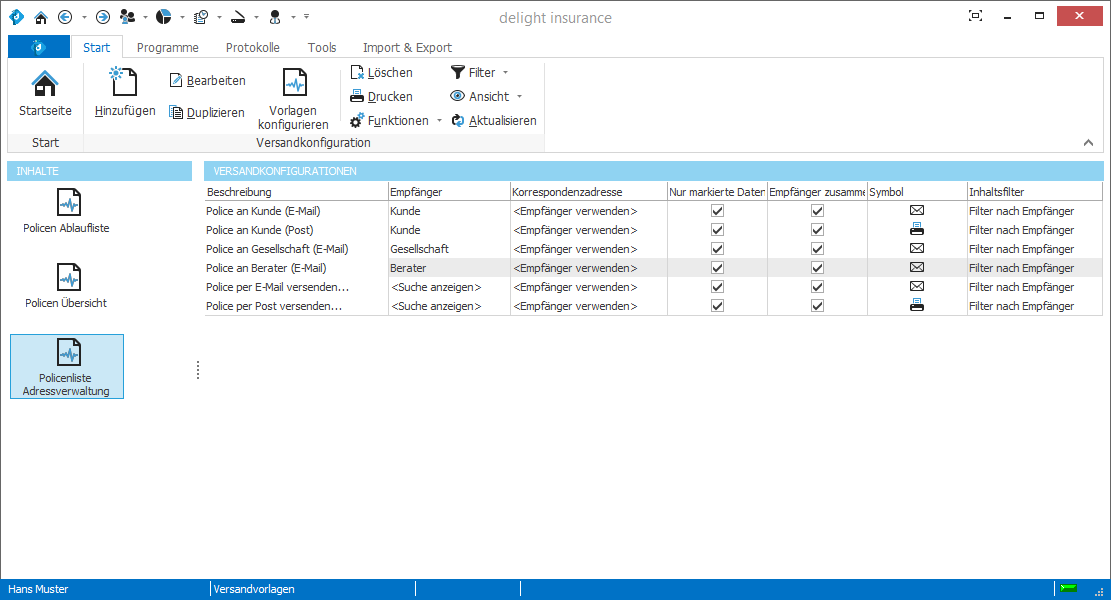Select the Police an Berater (E-Mail) row
The image size is (1111, 600).
pyautogui.click(x=266, y=268)
